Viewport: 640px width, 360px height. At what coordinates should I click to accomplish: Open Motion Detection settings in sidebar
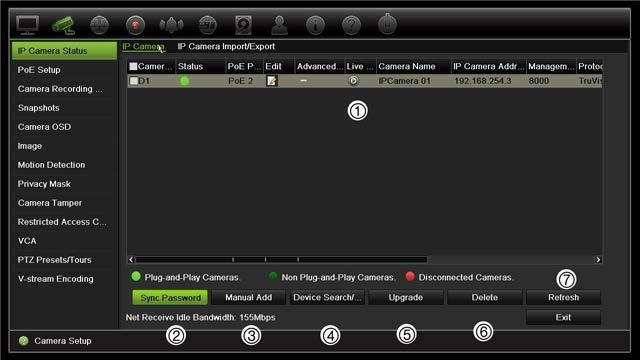click(51, 165)
